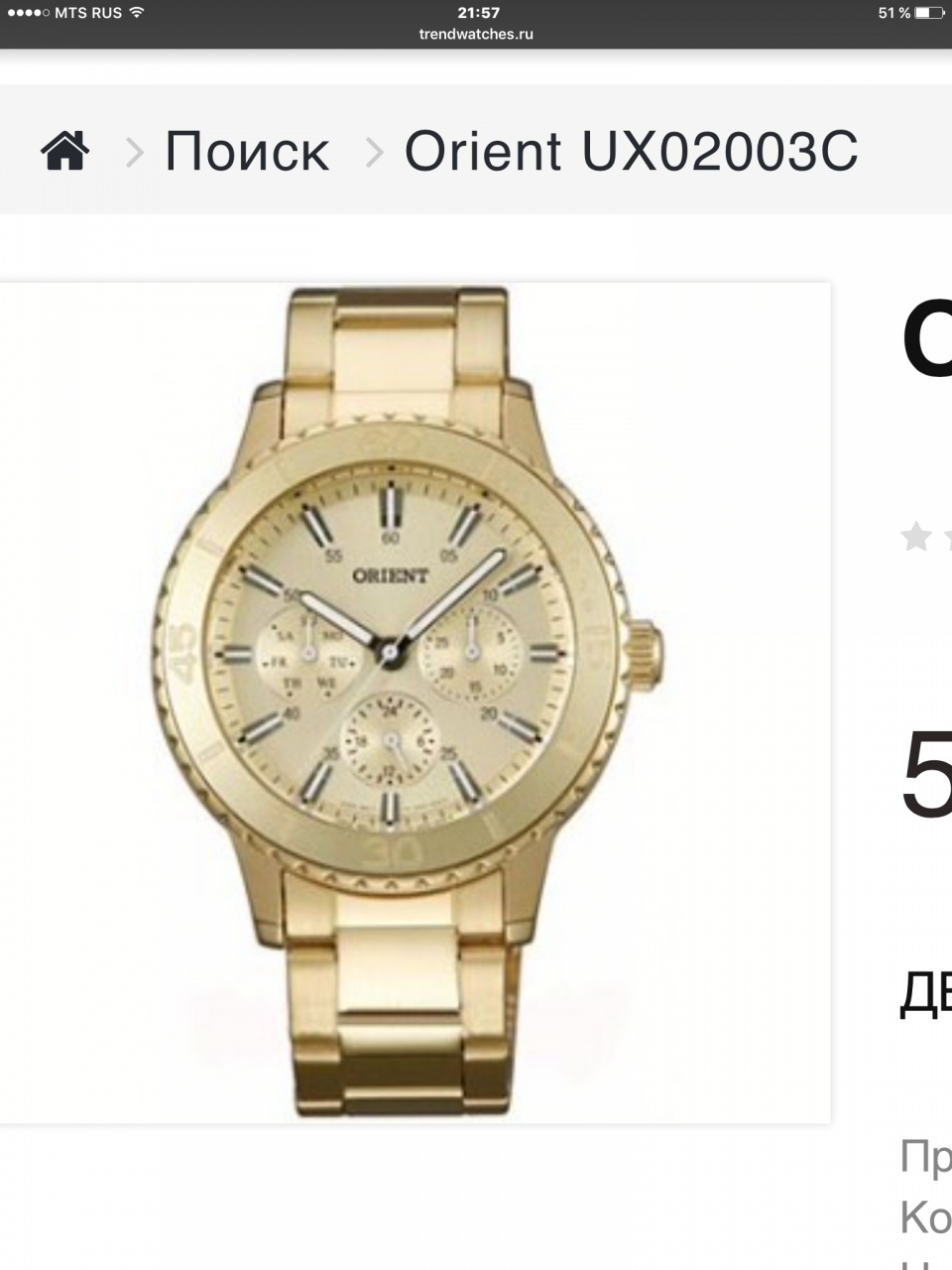The width and height of the screenshot is (952, 1270).
Task: Click the partially visible price starting with 5
Action: 927,775
